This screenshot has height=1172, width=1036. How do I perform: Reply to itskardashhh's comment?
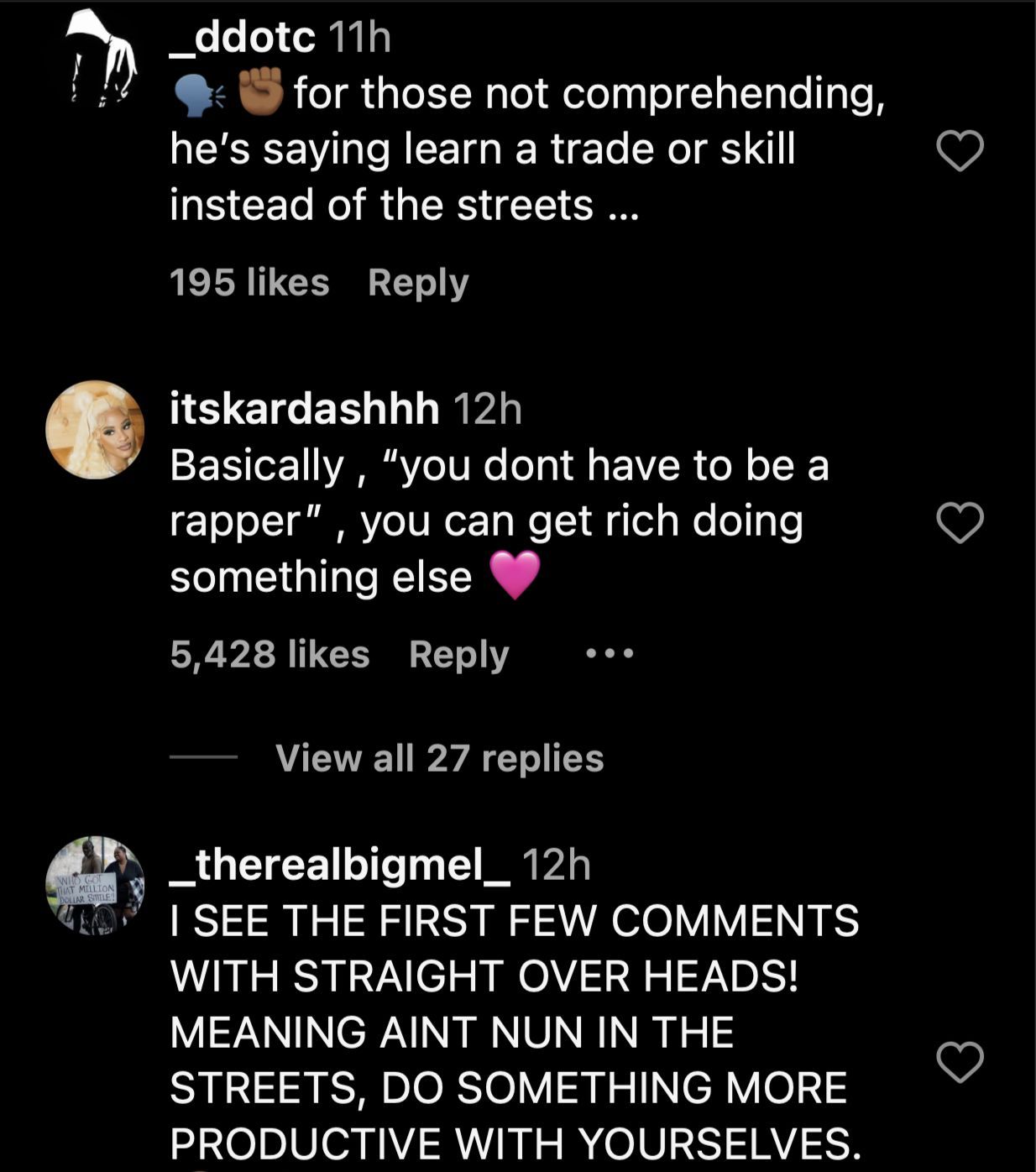[458, 655]
